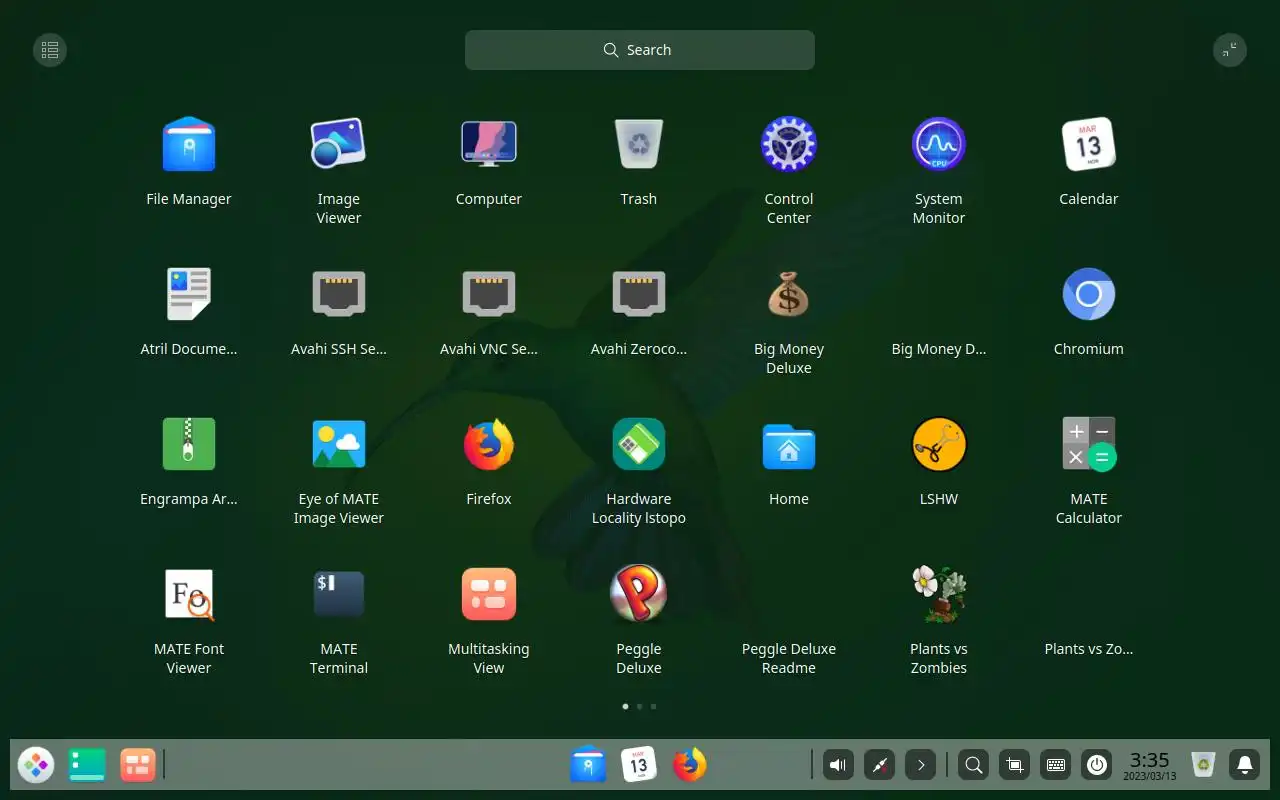The height and width of the screenshot is (800, 1280).
Task: Open MATE Font Viewer
Action: 189,594
